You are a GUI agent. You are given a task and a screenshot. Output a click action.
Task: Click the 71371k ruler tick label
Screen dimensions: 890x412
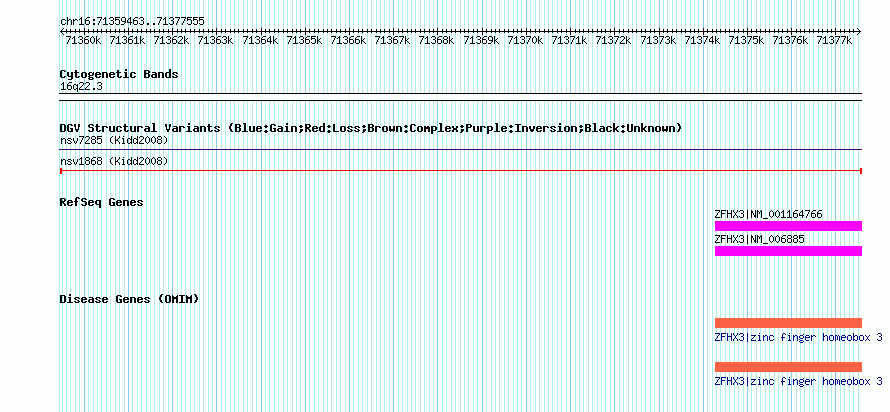[x=570, y=40]
